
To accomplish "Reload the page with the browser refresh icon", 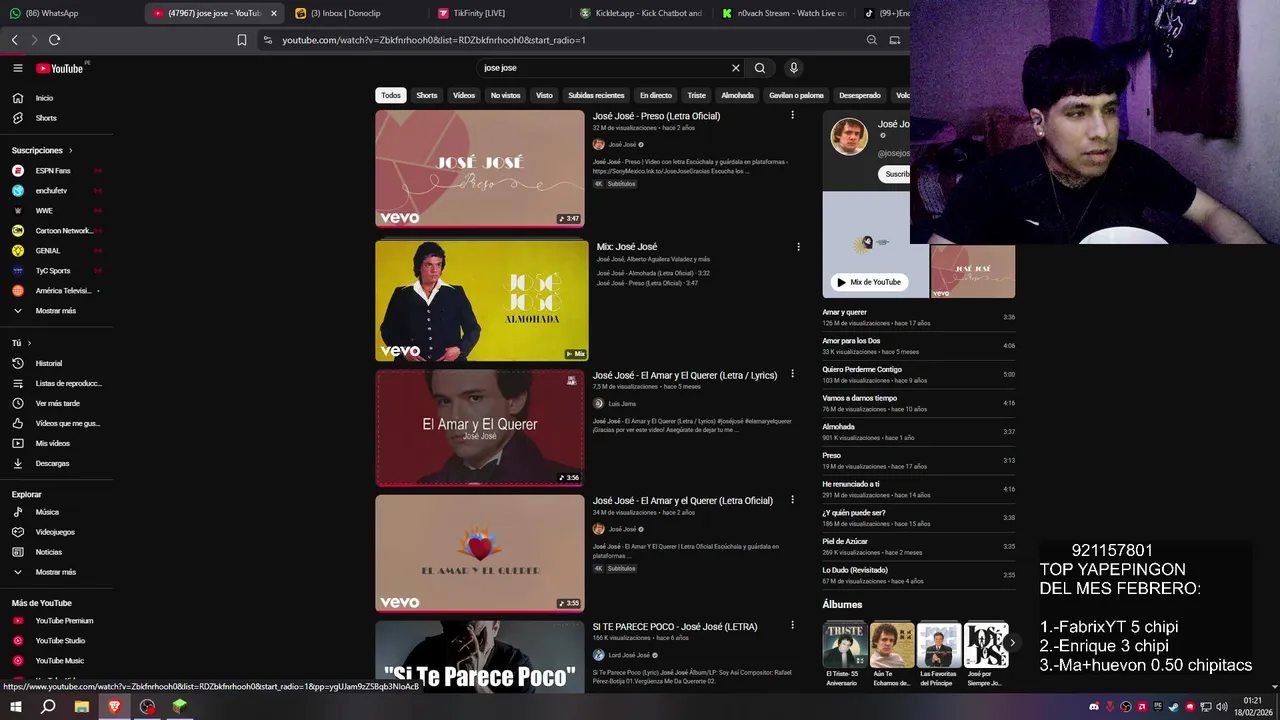I will (54, 40).
